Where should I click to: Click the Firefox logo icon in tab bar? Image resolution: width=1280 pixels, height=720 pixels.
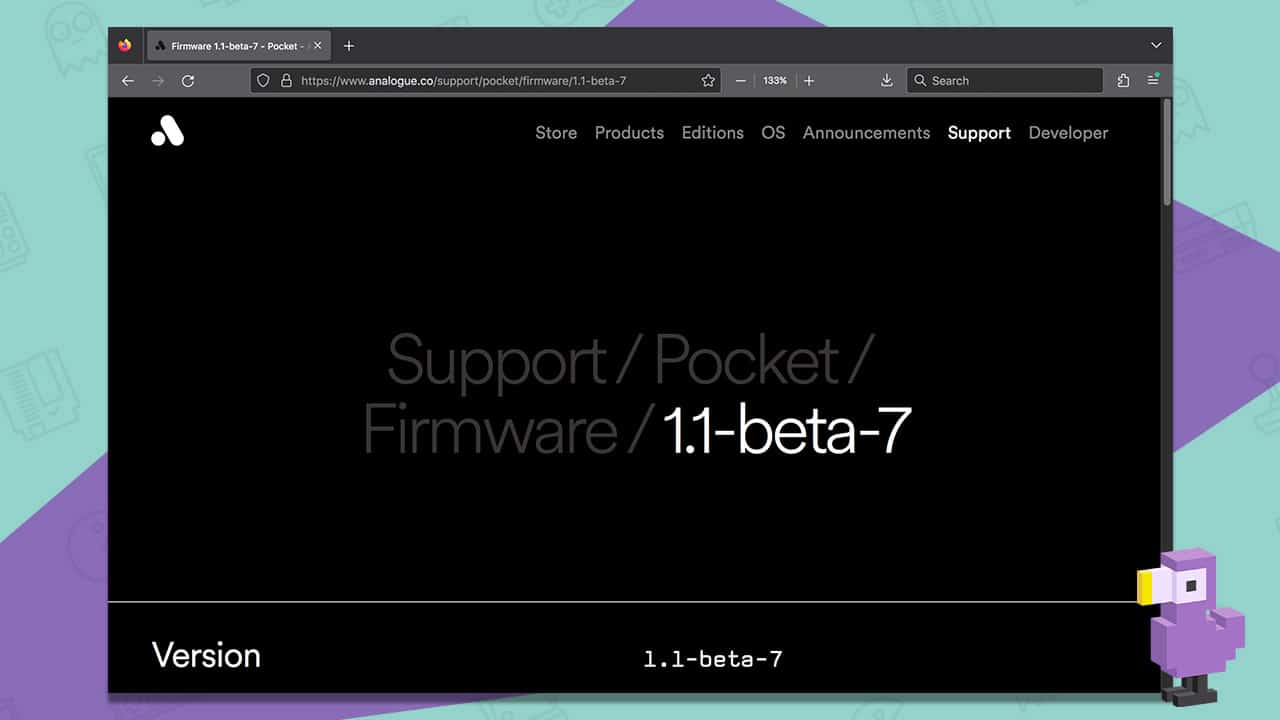point(125,45)
